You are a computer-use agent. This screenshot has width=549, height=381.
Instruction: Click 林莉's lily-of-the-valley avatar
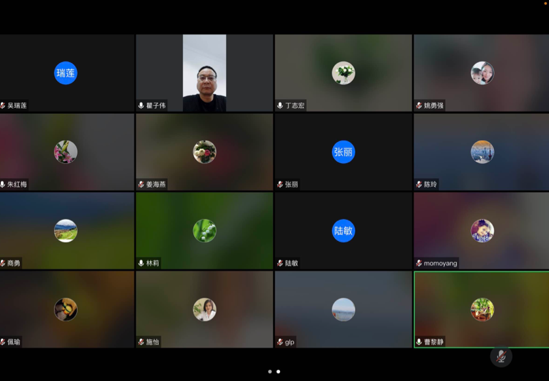tap(204, 231)
